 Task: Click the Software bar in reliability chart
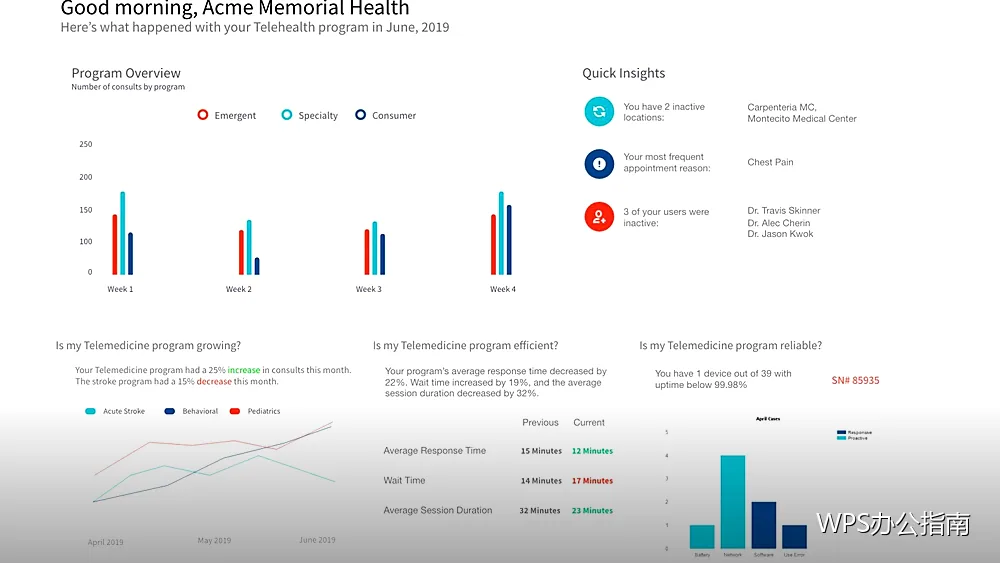tap(763, 525)
